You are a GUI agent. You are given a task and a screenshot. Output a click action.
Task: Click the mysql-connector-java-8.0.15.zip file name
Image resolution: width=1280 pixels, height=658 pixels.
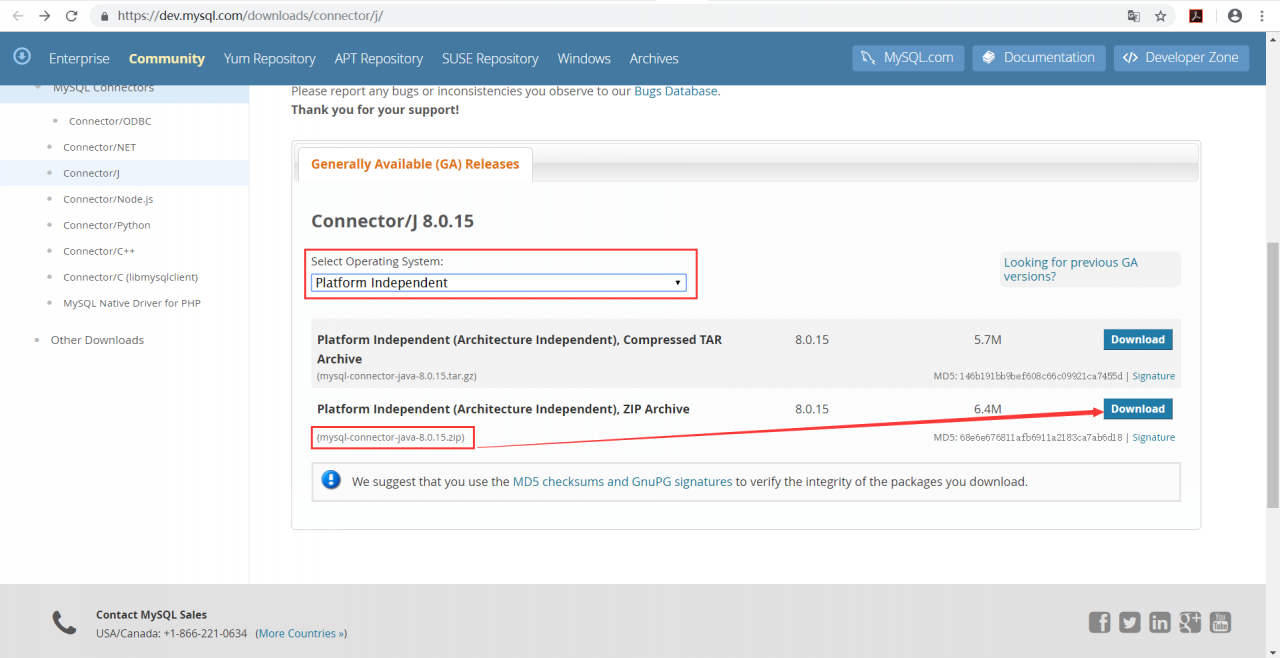click(x=393, y=437)
